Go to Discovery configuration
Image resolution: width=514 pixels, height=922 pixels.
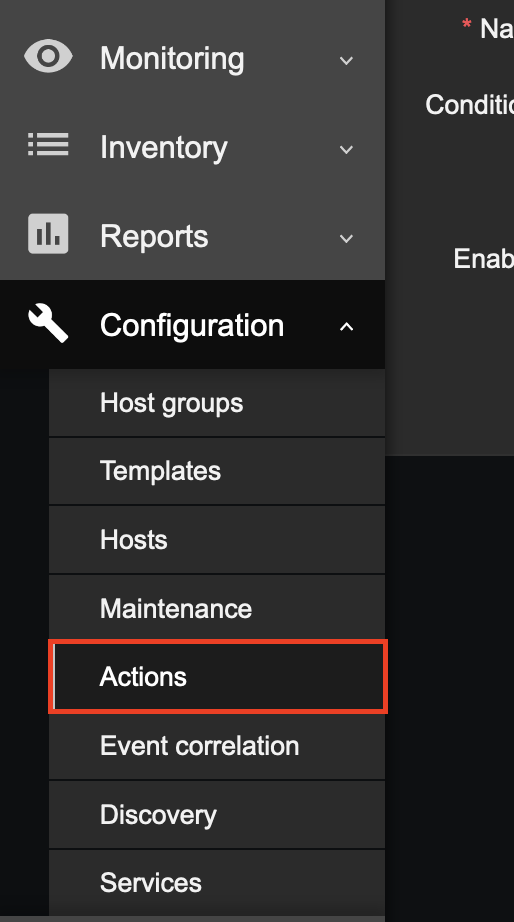click(217, 814)
